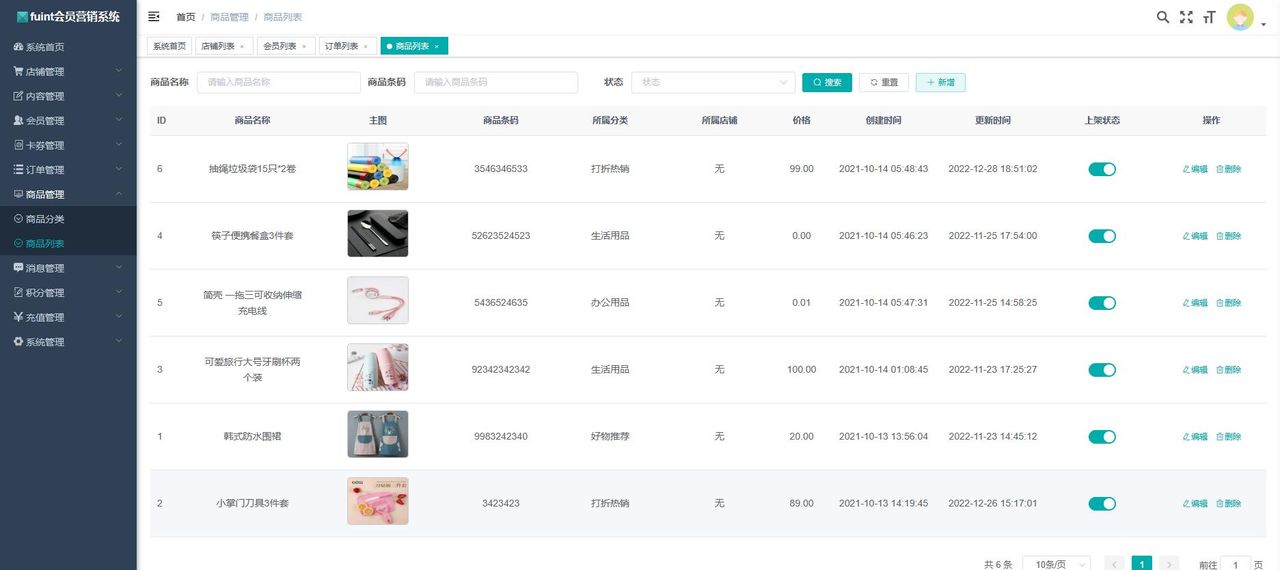Click the 卡券管理 list icon

[x=18, y=145]
